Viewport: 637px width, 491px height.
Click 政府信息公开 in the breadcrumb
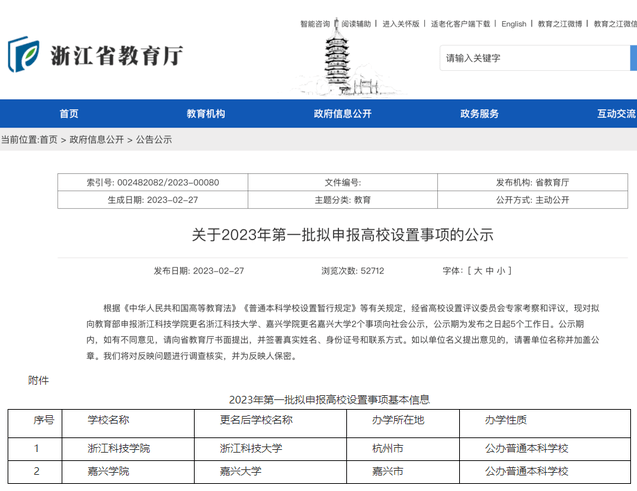click(97, 140)
